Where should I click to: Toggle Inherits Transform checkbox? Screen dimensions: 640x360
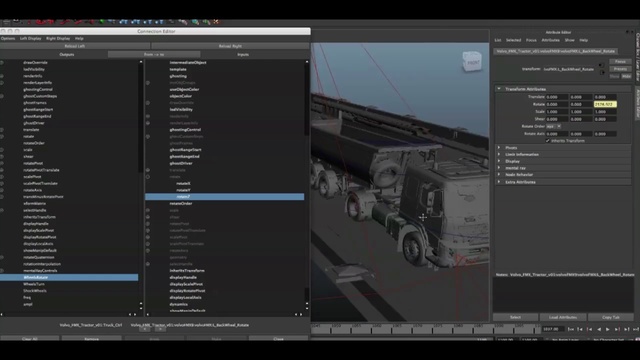[x=548, y=141]
